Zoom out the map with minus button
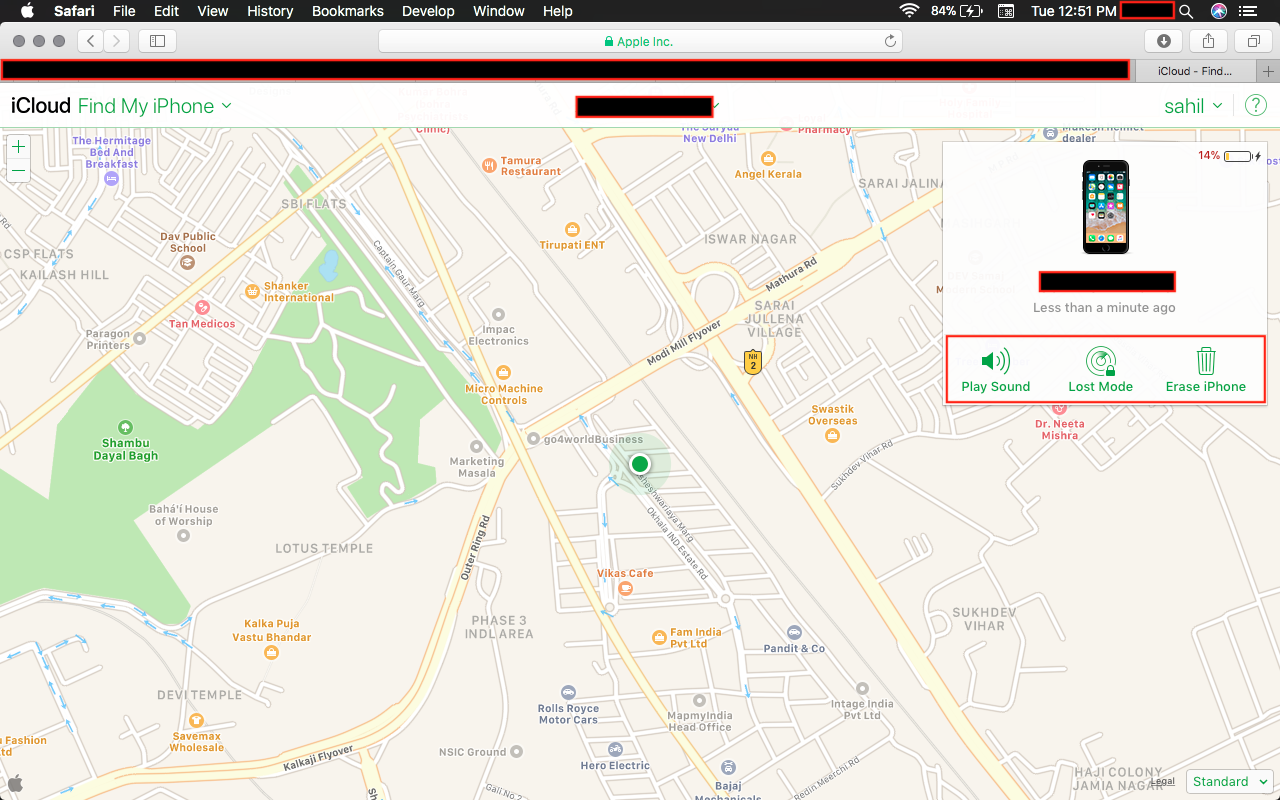The width and height of the screenshot is (1280, 800). [x=18, y=171]
